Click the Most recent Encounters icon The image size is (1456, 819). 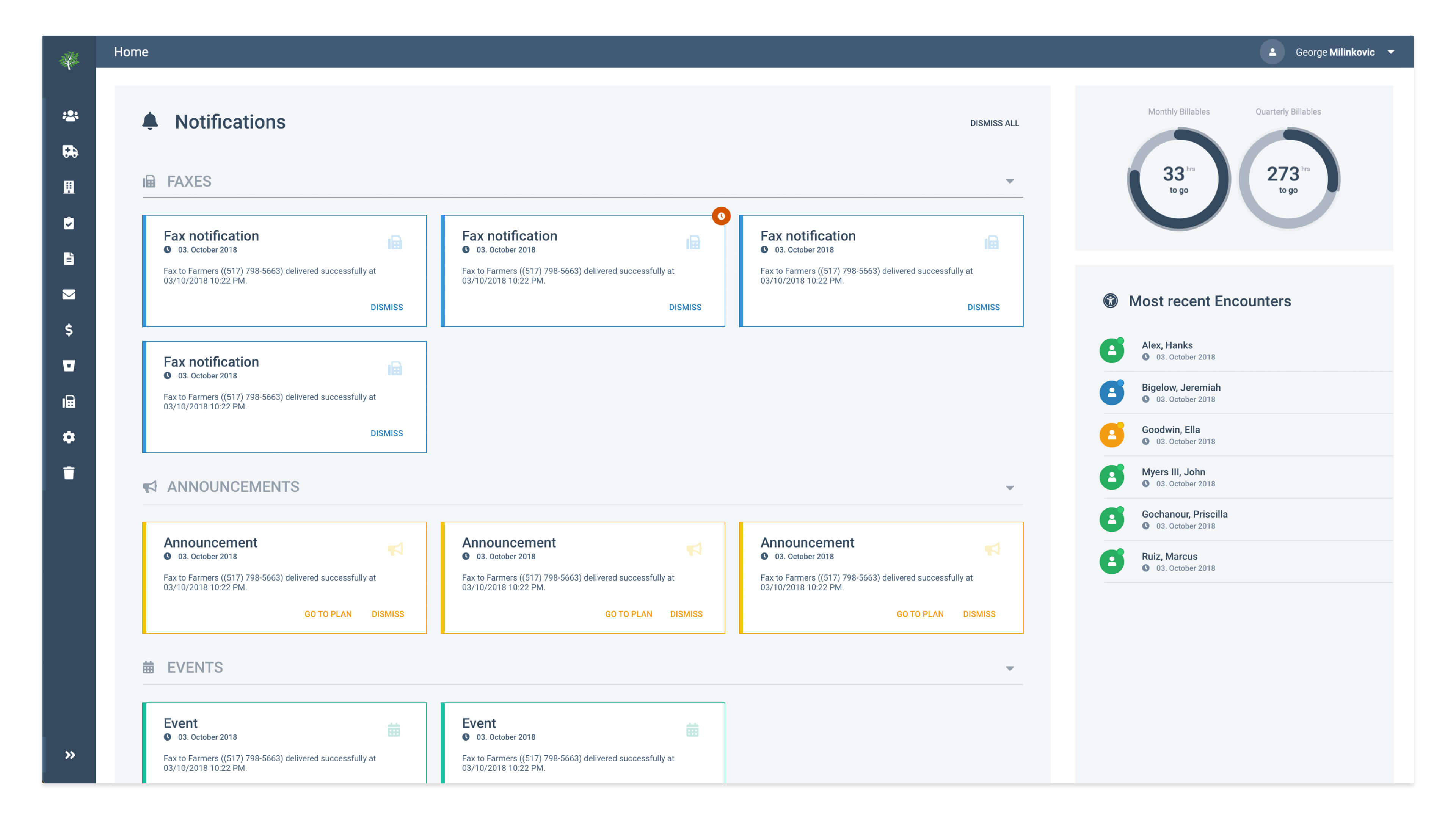tap(1111, 301)
